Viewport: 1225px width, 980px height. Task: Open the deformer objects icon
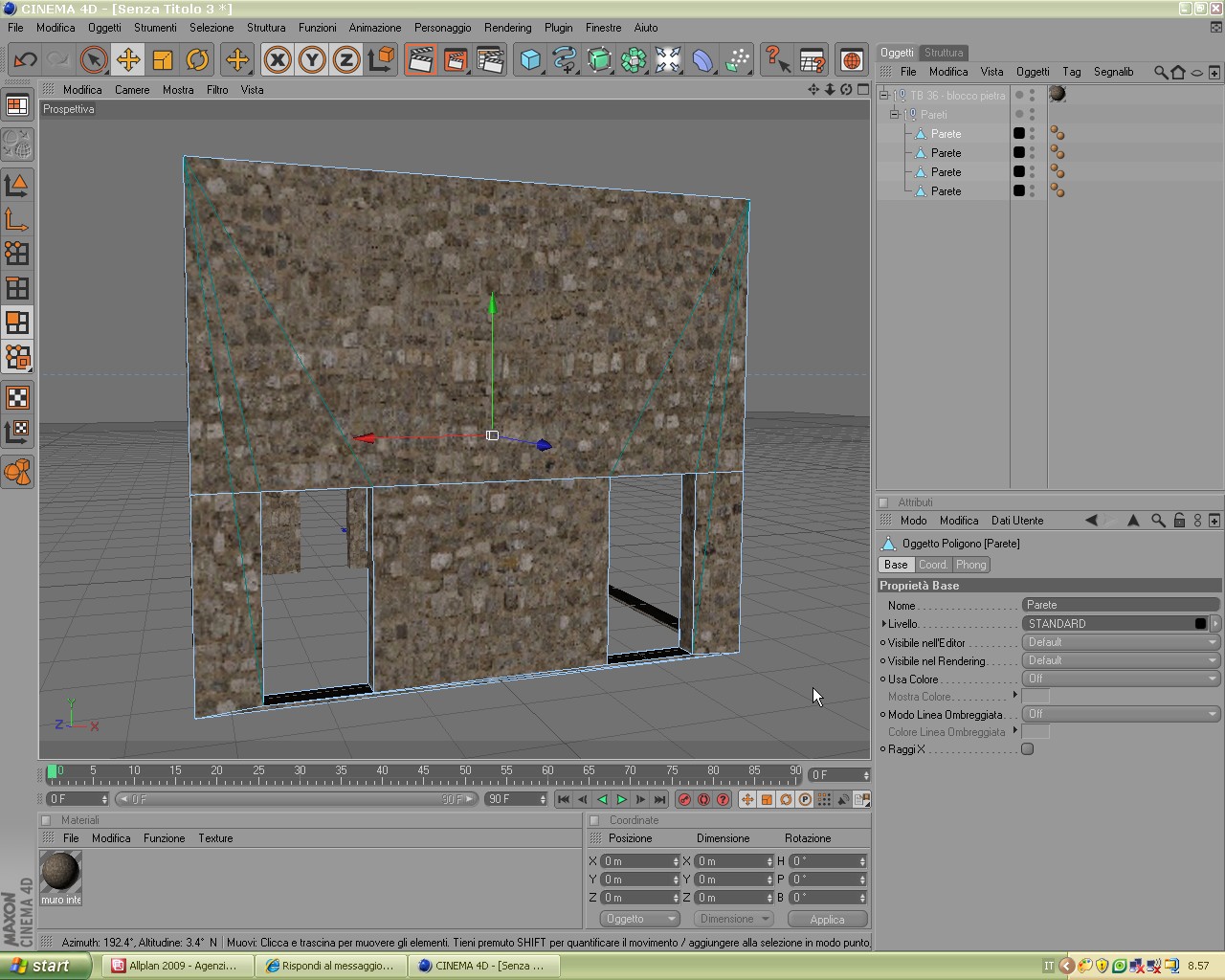click(702, 60)
